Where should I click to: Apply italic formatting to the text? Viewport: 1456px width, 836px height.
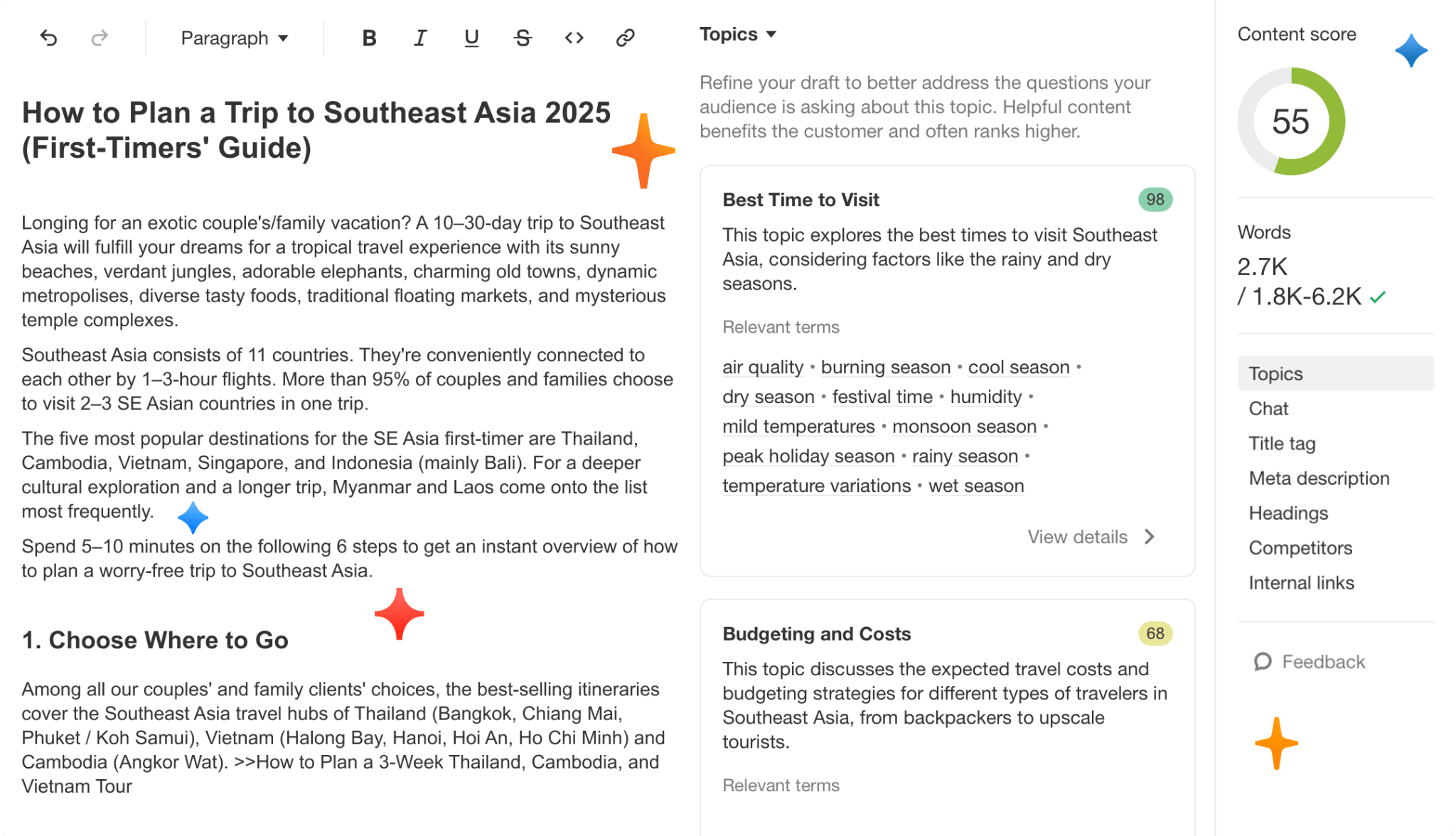[420, 38]
